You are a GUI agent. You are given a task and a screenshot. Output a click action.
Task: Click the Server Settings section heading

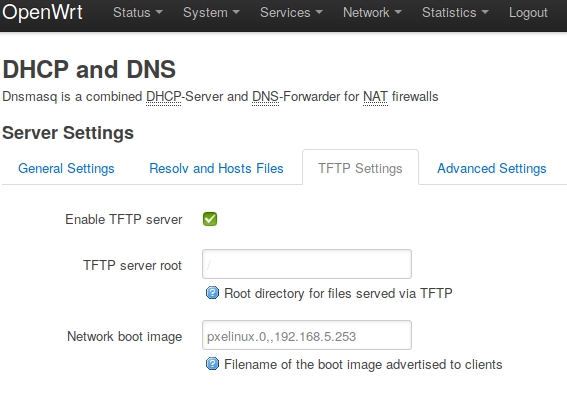pyautogui.click(x=68, y=133)
